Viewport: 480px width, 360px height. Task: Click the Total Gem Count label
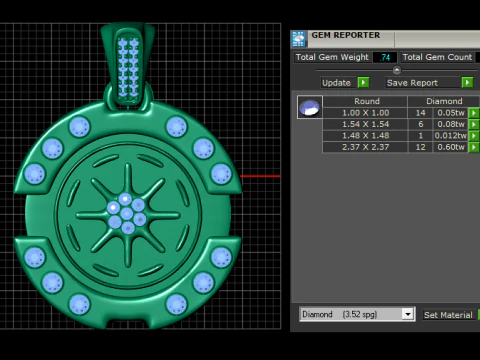click(437, 57)
